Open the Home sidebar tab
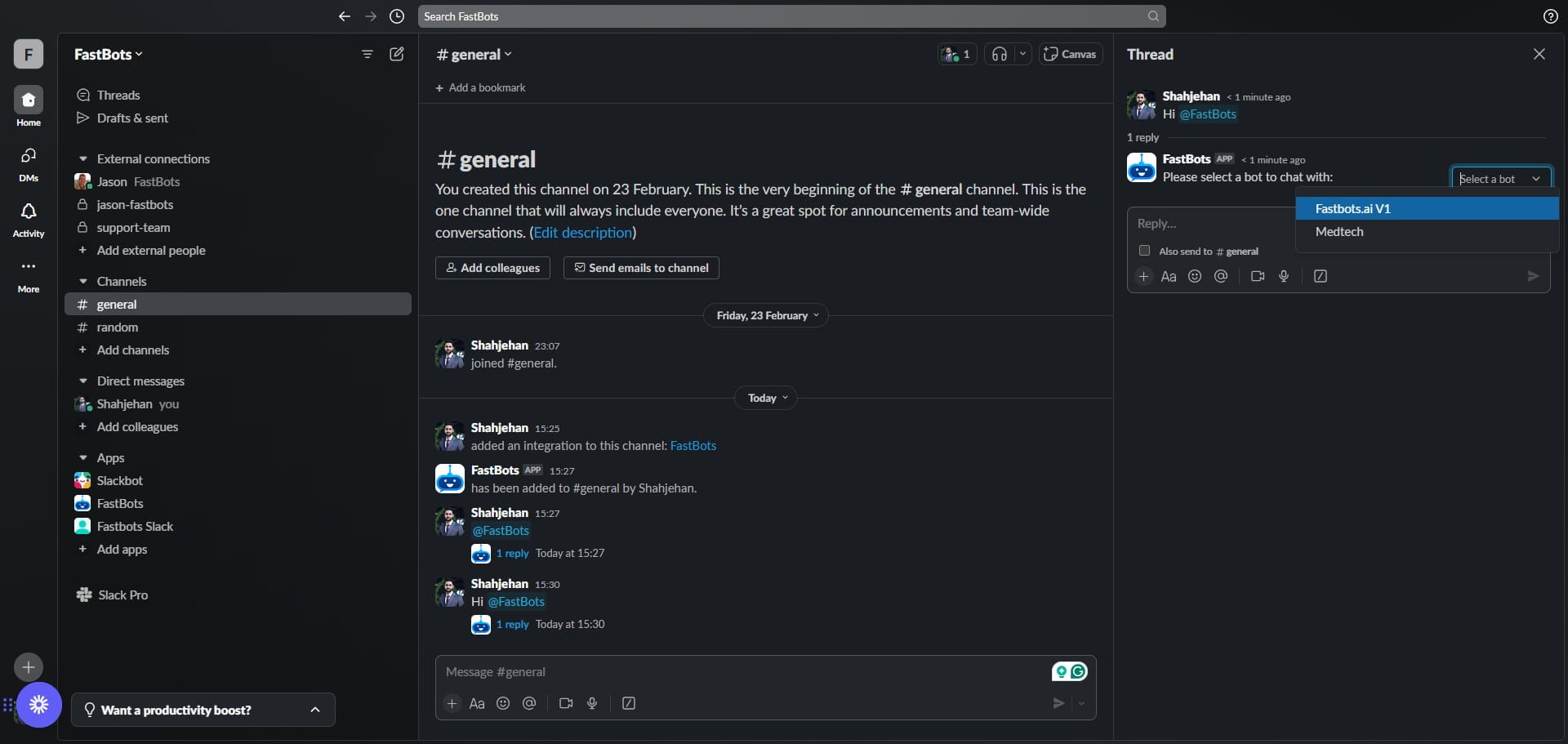Viewport: 1568px width, 744px height. [29, 107]
